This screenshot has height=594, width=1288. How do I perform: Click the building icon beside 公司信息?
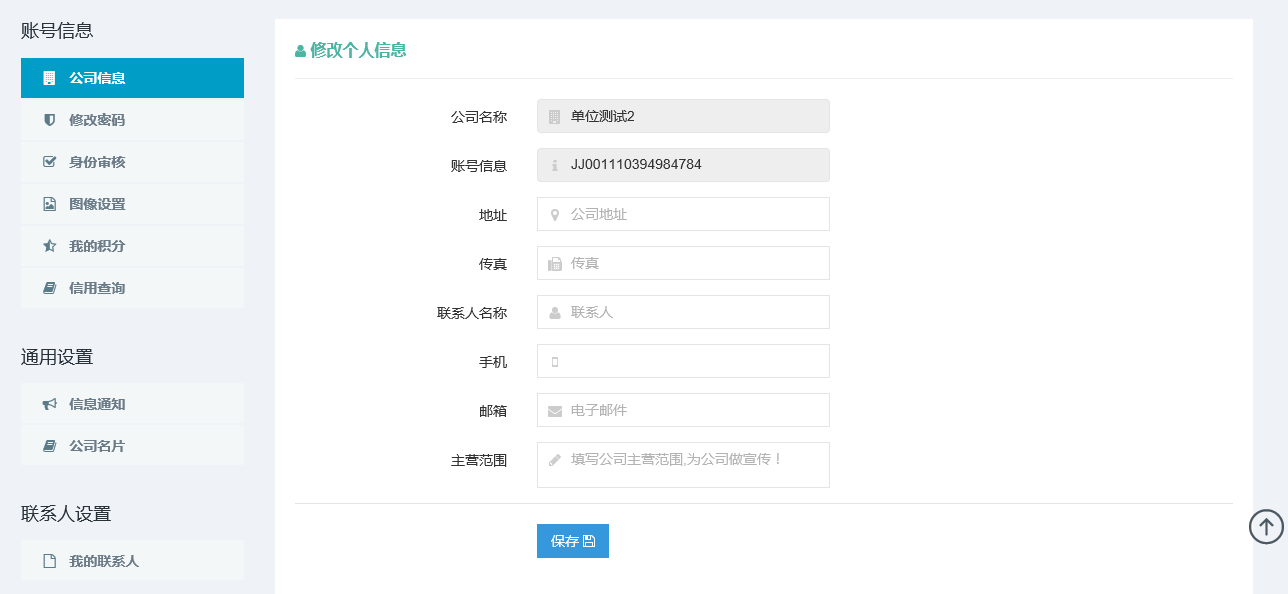click(49, 78)
